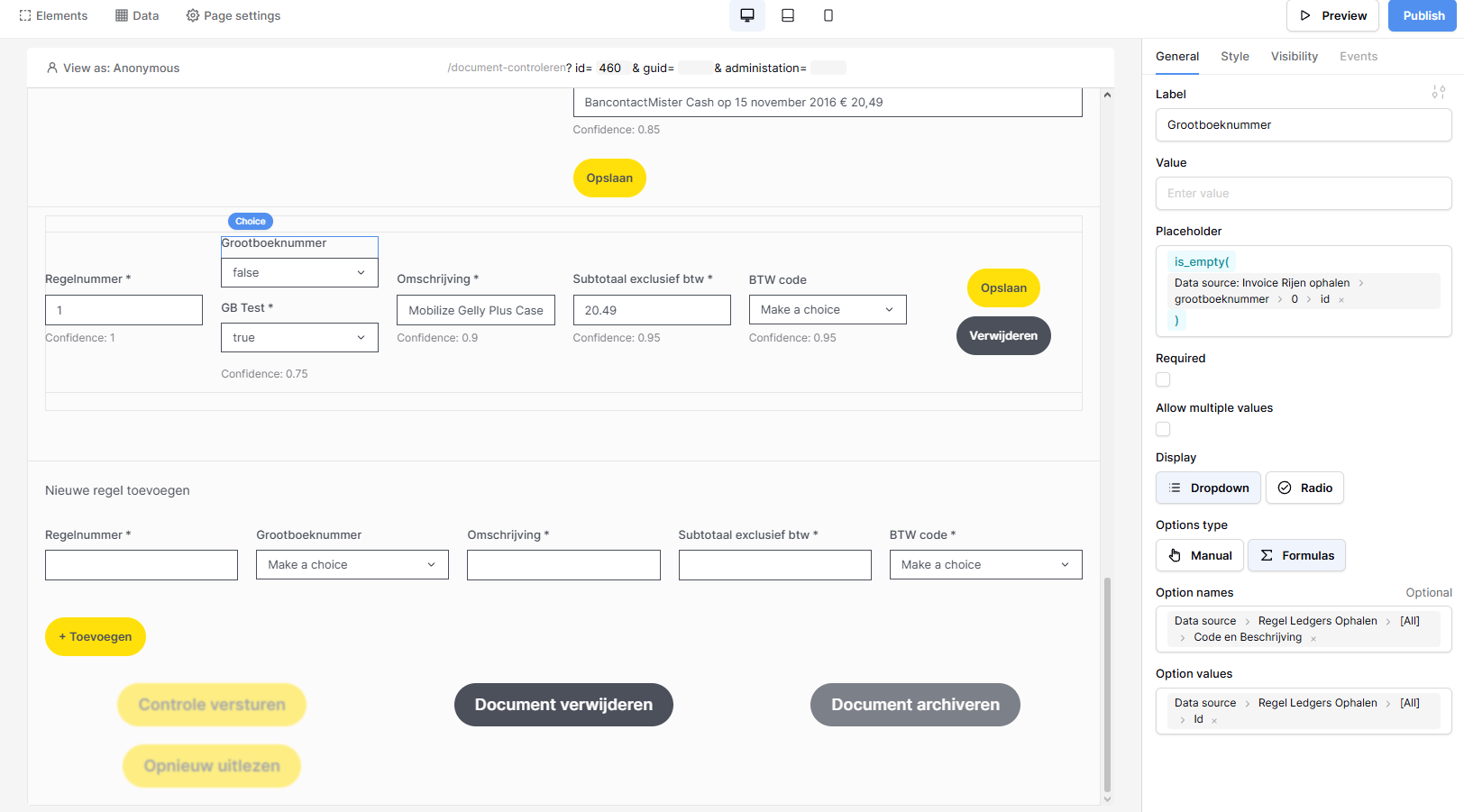Click the Label field settings icon
1464x812 pixels.
click(1438, 93)
